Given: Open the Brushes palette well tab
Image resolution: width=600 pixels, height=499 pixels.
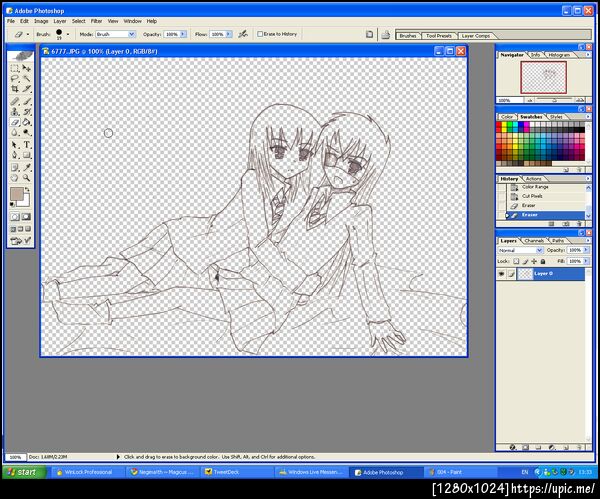Looking at the screenshot, I should [x=408, y=36].
